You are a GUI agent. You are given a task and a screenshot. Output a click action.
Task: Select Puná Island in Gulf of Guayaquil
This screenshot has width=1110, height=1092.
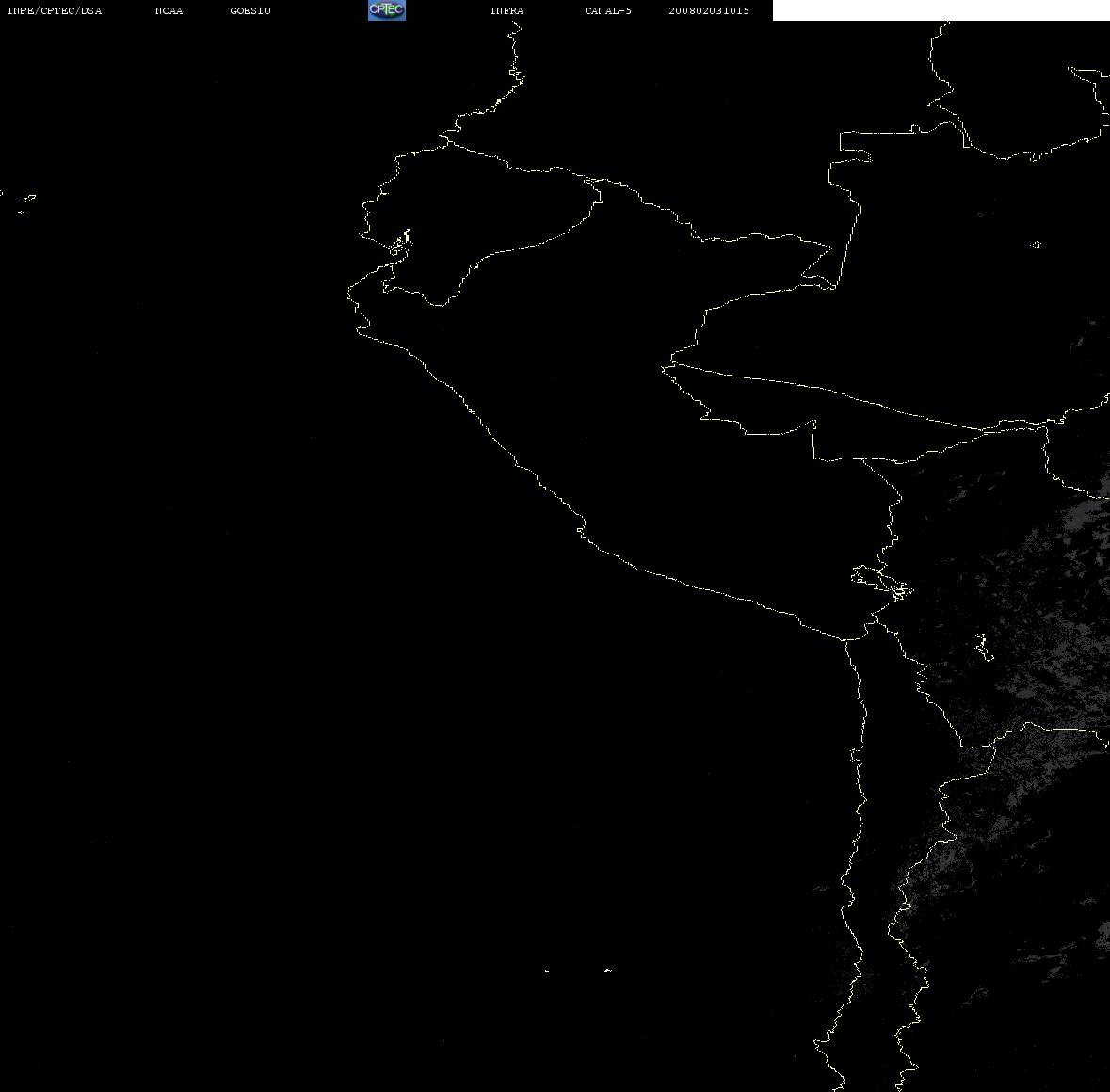pyautogui.click(x=400, y=246)
